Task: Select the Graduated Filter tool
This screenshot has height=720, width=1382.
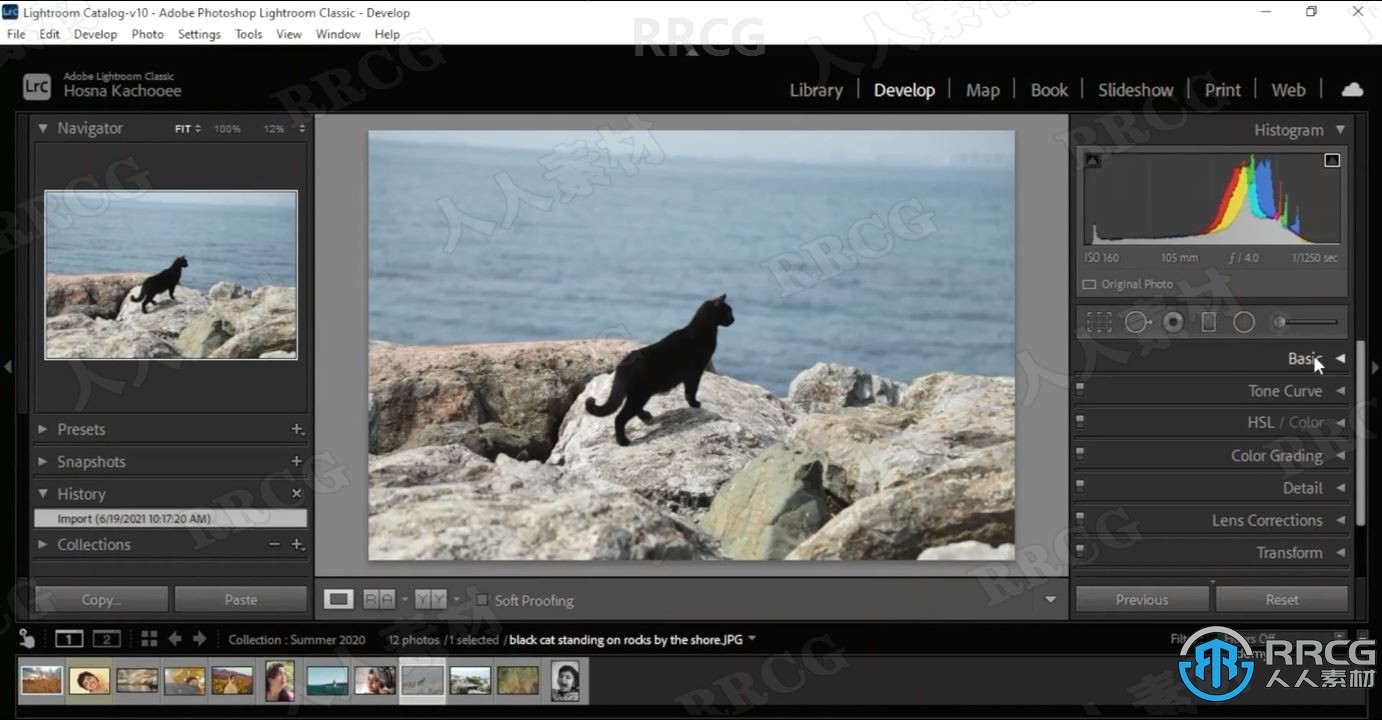Action: [x=1208, y=322]
